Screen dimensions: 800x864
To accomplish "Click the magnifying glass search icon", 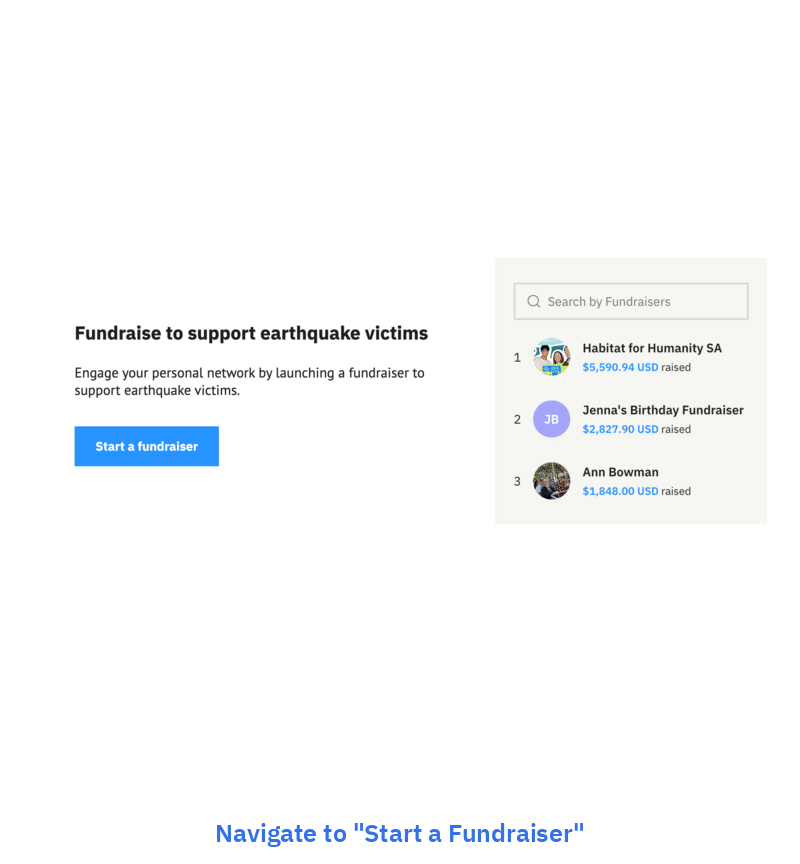I will 533,301.
